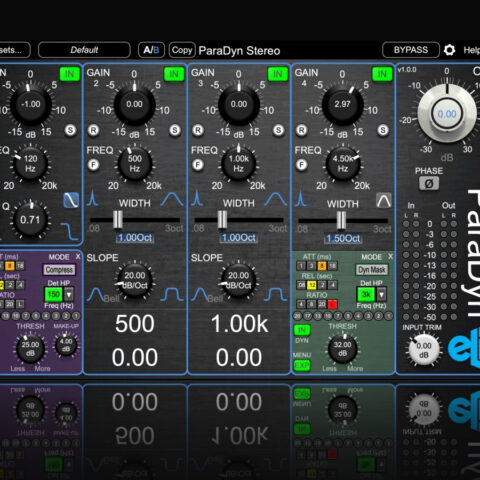Click the highlighted wide bell icon on band 4

coord(384,200)
